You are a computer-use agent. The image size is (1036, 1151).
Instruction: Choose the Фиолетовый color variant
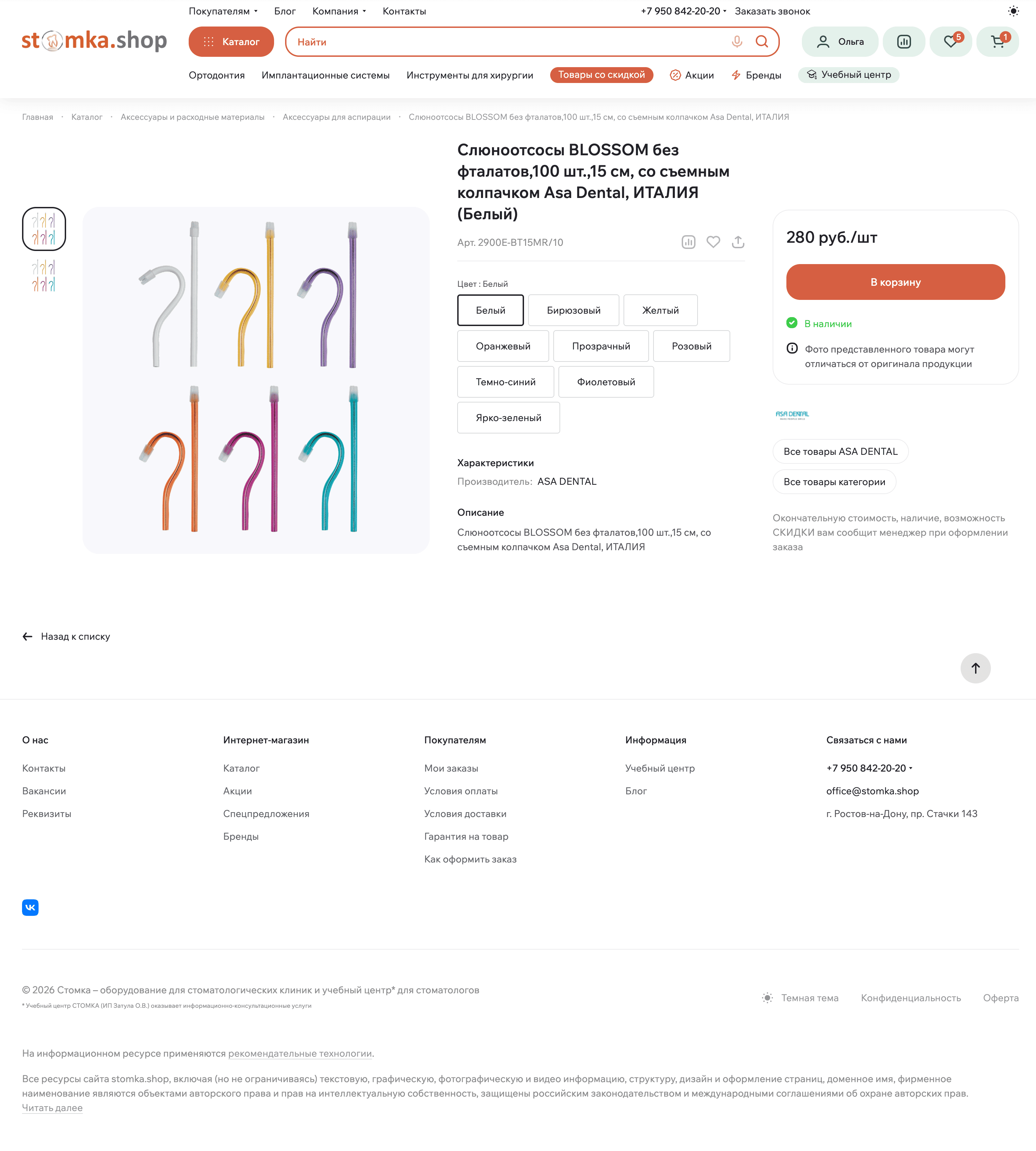(x=606, y=382)
